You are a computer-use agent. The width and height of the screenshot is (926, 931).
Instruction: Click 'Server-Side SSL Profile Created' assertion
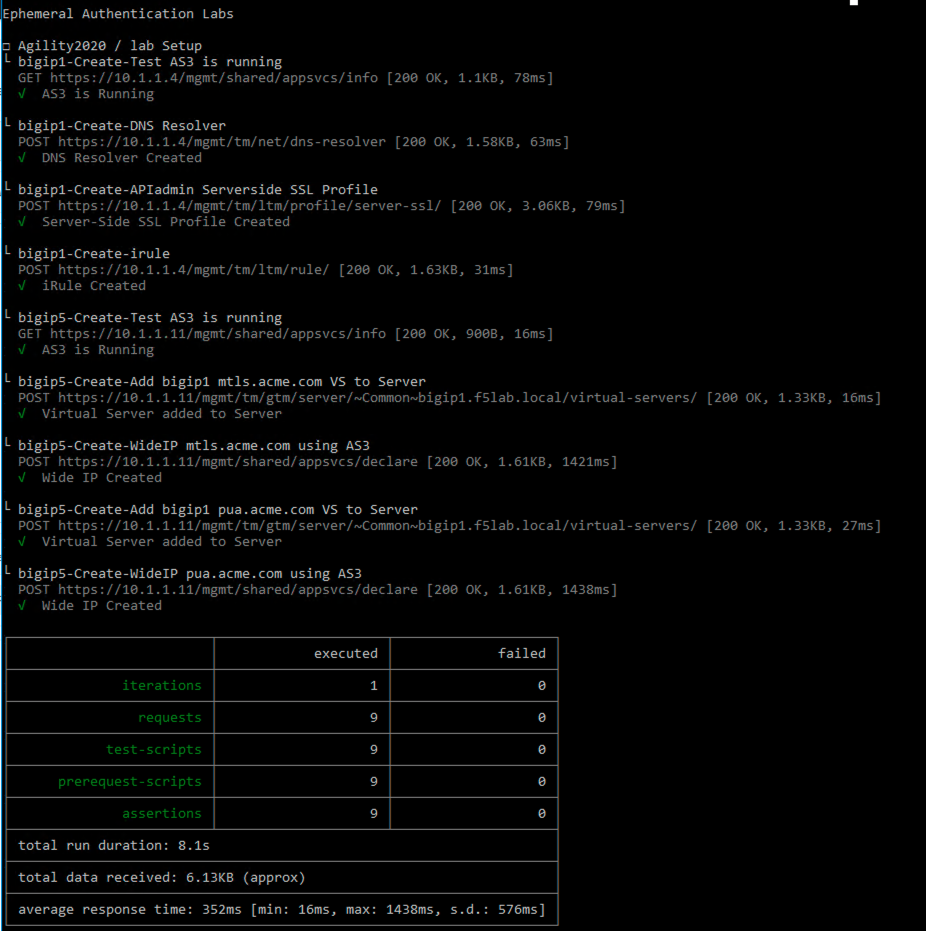166,222
